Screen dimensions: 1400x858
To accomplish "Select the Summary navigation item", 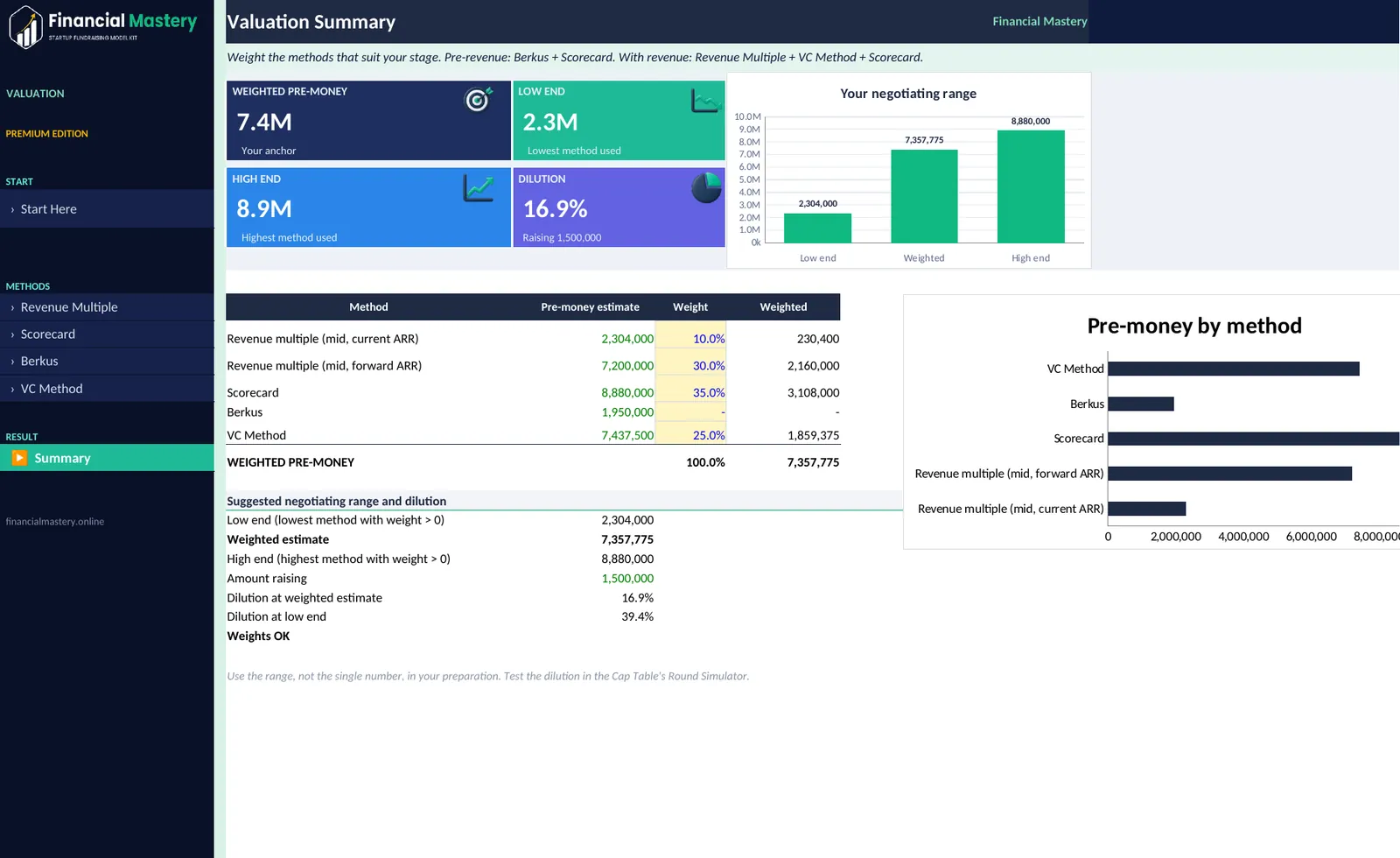I will point(107,458).
